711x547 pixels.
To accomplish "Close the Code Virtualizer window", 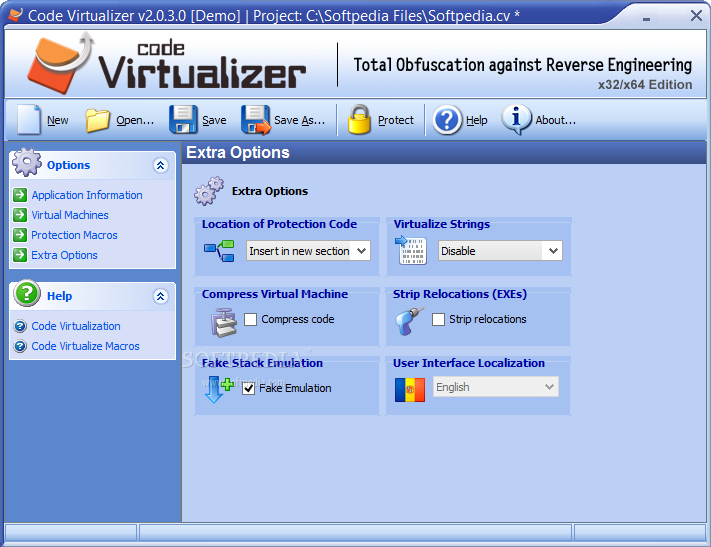I will tap(696, 16).
